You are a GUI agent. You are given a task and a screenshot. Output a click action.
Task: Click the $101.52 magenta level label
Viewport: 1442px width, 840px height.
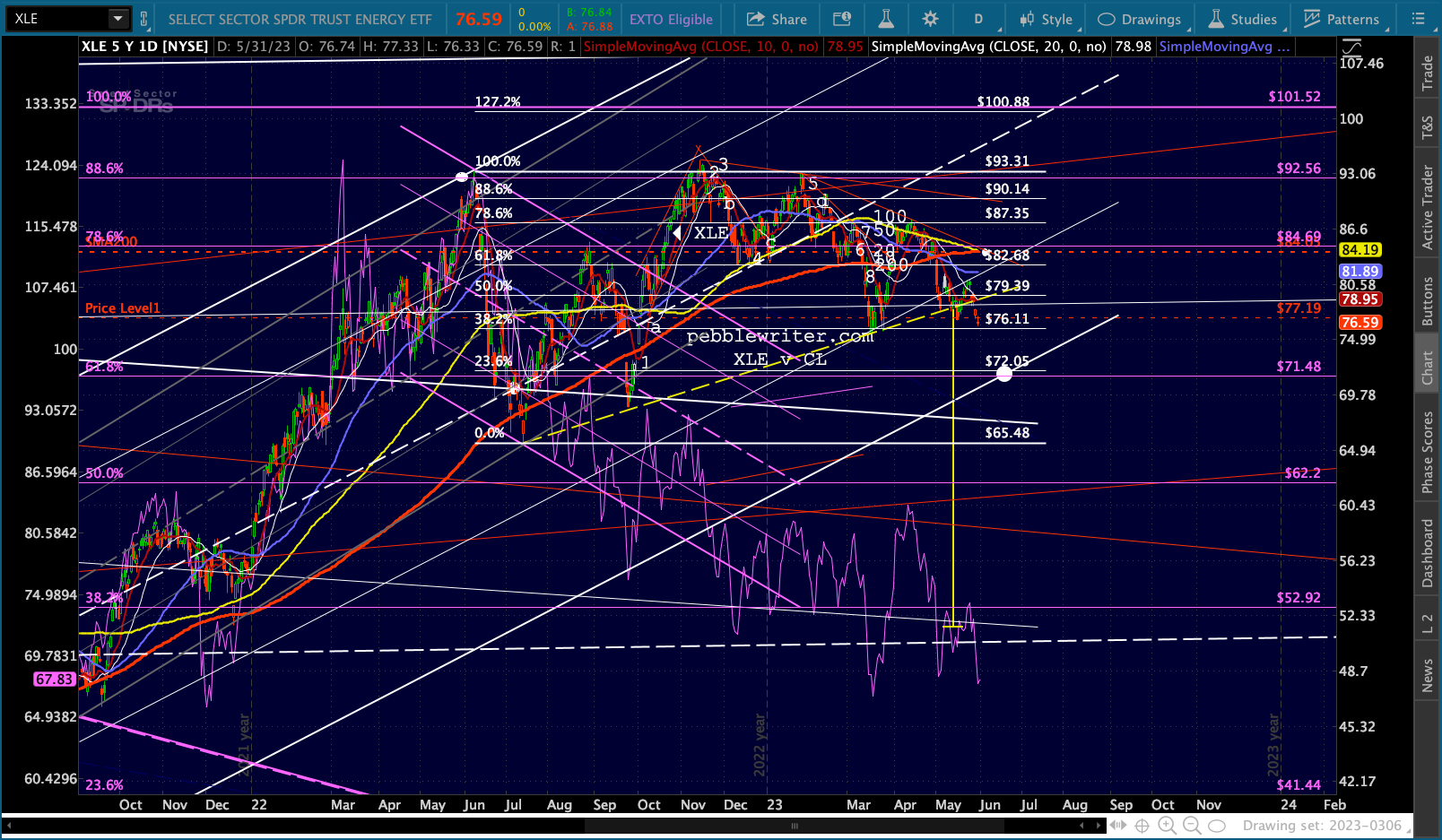pos(1295,97)
